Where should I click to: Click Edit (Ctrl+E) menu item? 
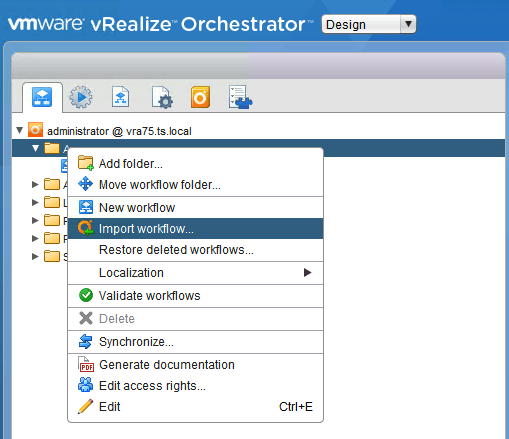[195, 407]
